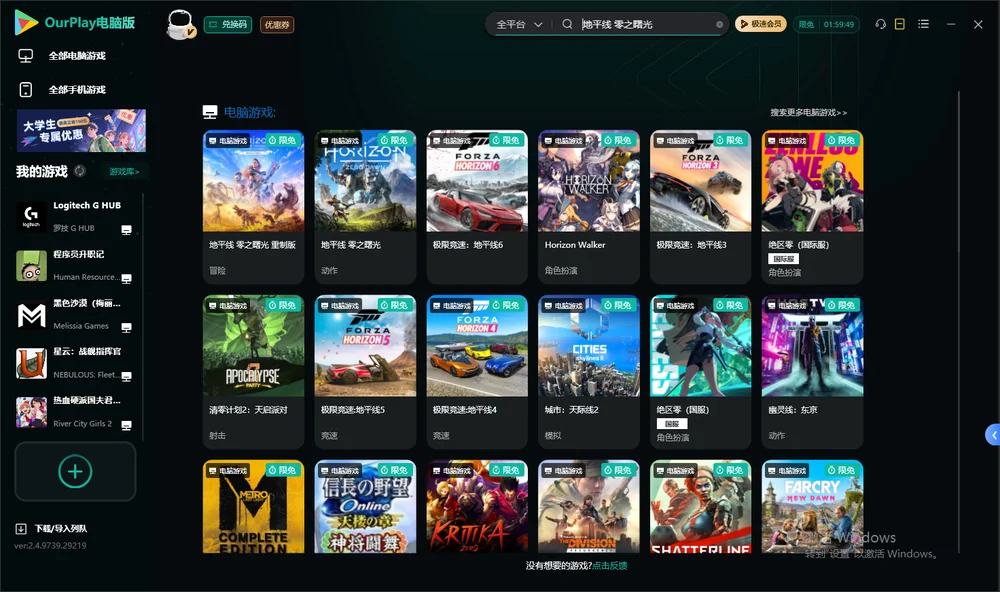Open the 幽灵线：东京 game card
The width and height of the screenshot is (1000, 592).
[x=812, y=372]
